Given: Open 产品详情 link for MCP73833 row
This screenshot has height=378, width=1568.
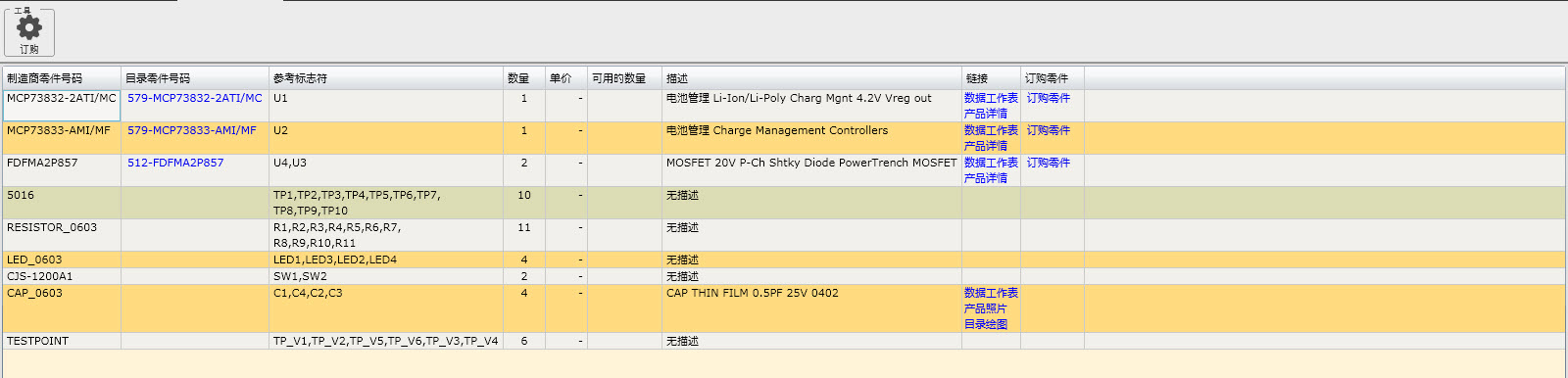Looking at the screenshot, I should 985,146.
